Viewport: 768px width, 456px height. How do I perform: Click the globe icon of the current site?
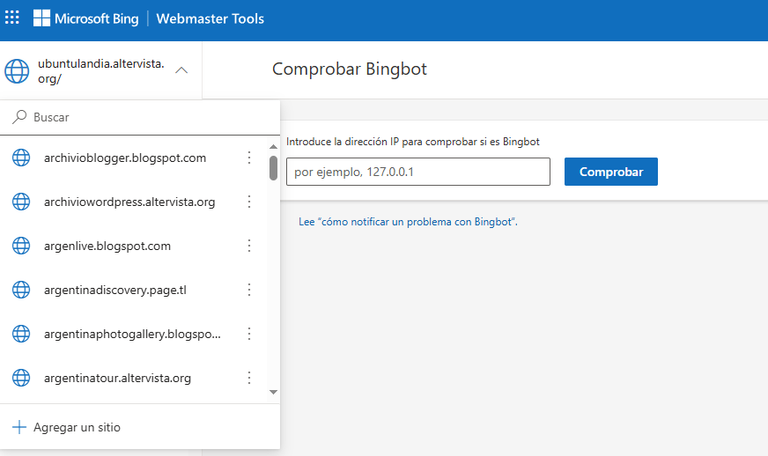(17, 71)
